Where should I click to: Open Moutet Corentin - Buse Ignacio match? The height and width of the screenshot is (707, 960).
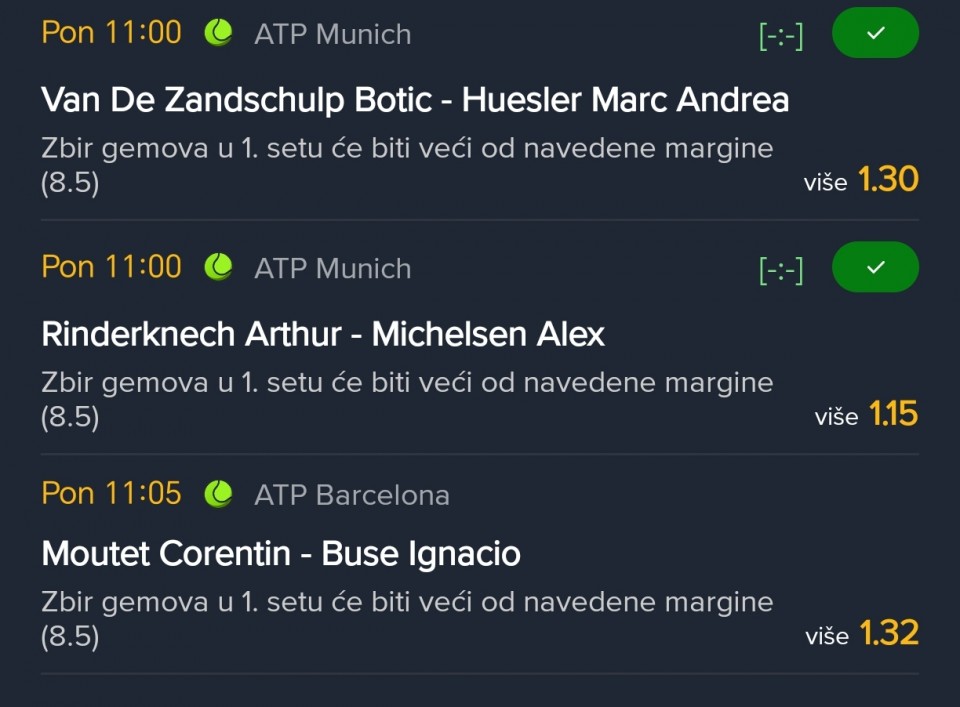[x=281, y=554]
